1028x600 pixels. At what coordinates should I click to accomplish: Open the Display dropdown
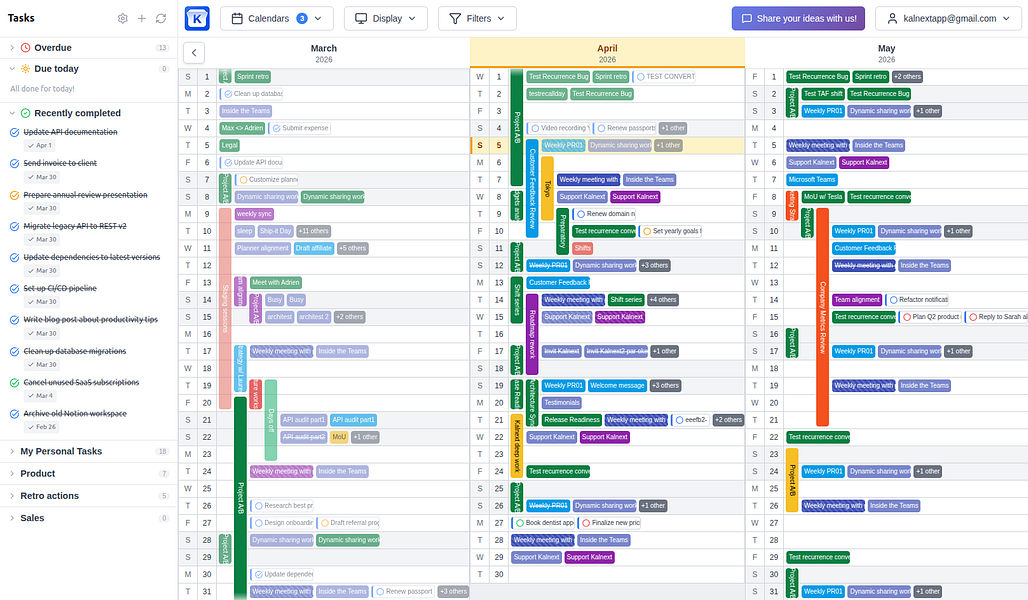(386, 18)
